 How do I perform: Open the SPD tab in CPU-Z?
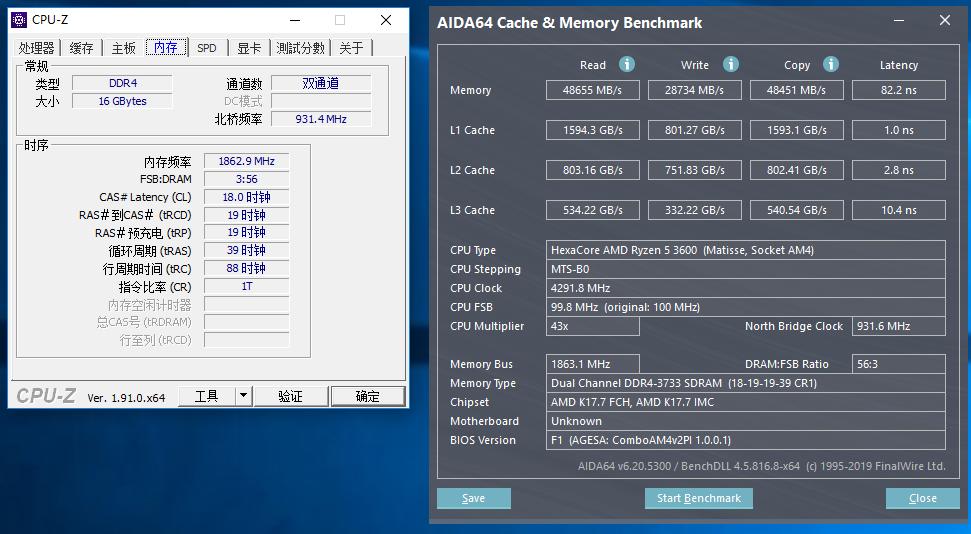(x=207, y=48)
